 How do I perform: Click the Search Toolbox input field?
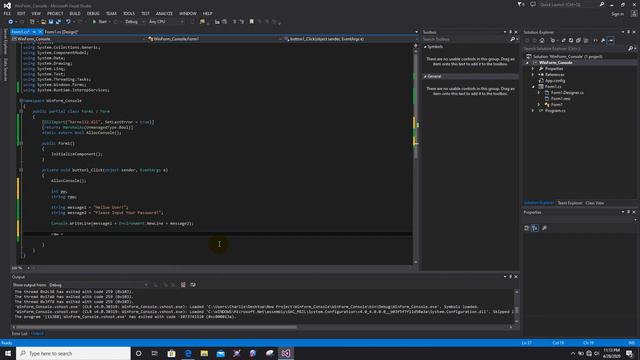tap(465, 39)
